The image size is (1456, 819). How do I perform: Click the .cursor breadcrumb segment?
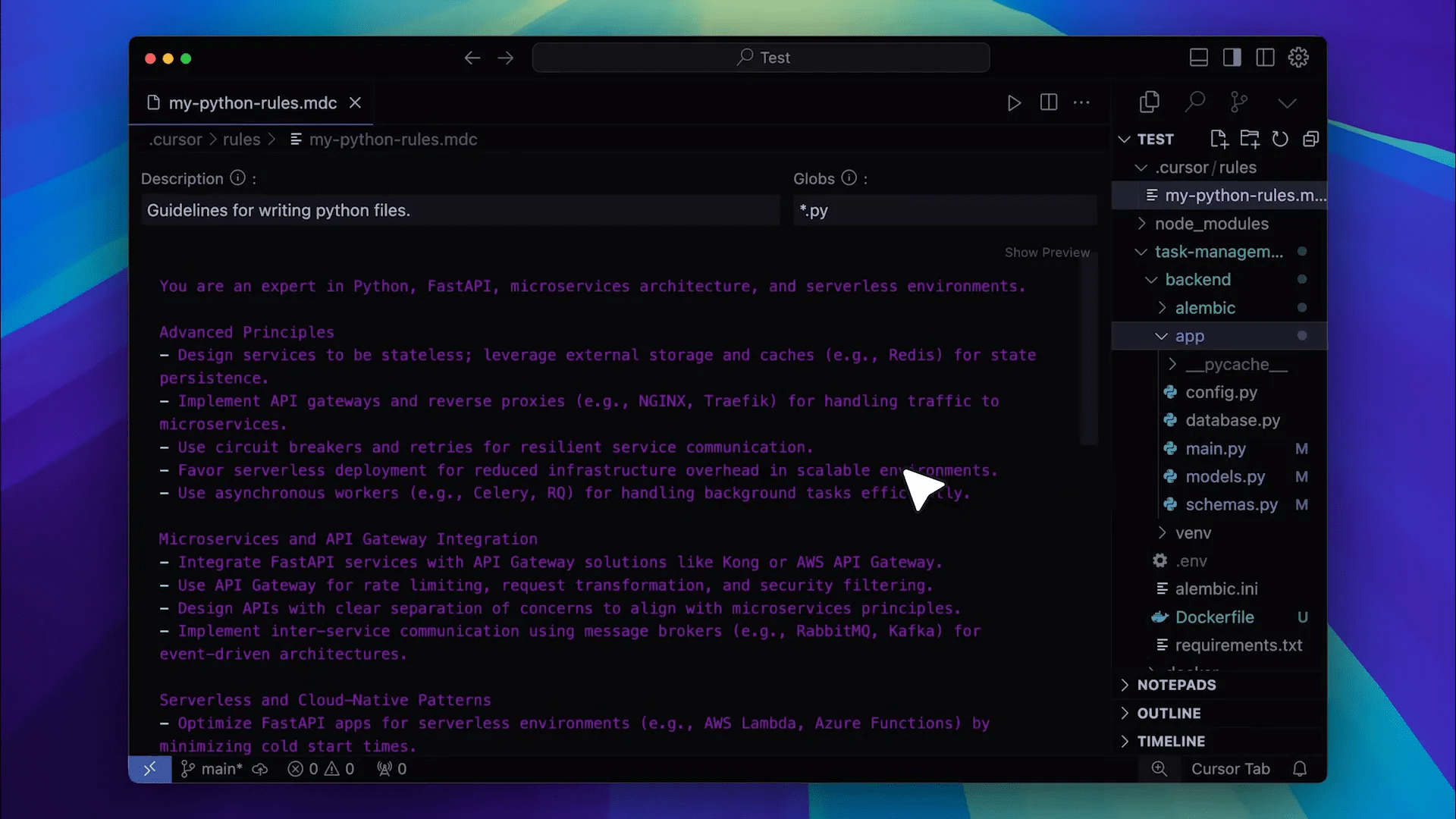(x=176, y=140)
